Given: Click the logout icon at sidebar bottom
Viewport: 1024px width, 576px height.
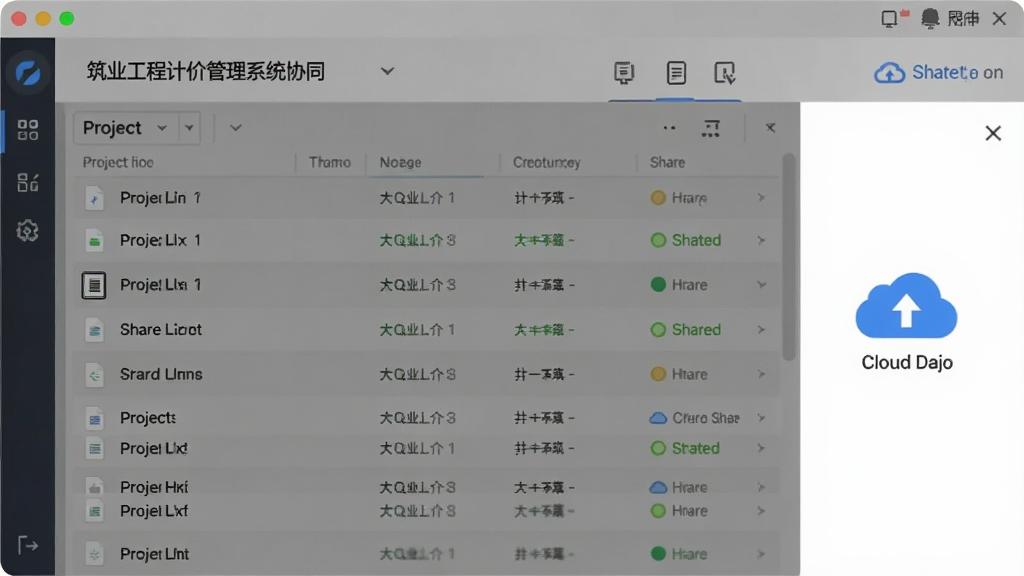Looking at the screenshot, I should coord(27,545).
